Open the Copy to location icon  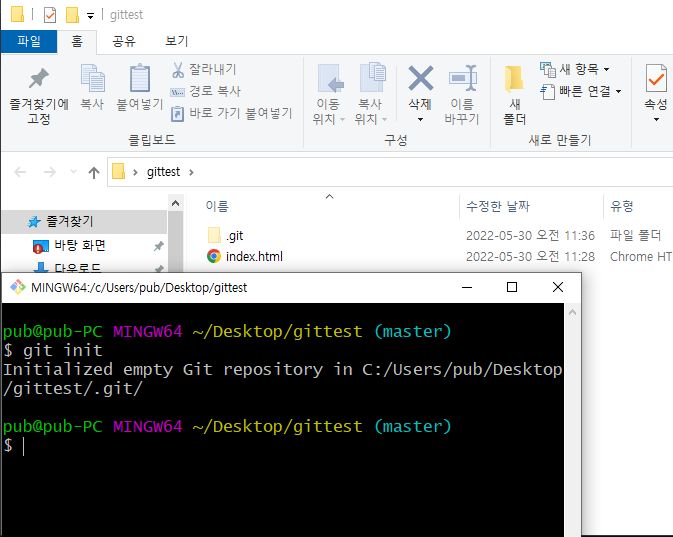pos(372,77)
